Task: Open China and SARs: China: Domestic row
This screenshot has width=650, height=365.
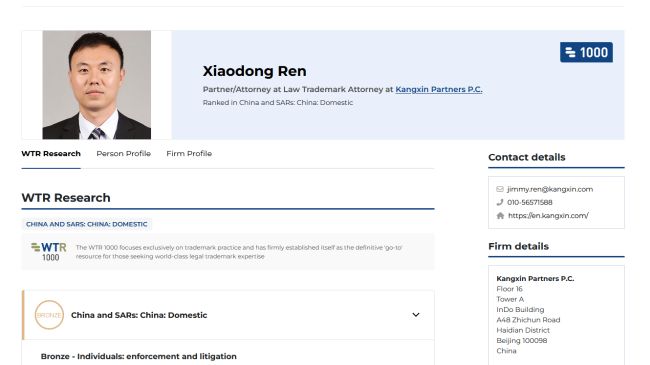Action: [x=228, y=315]
